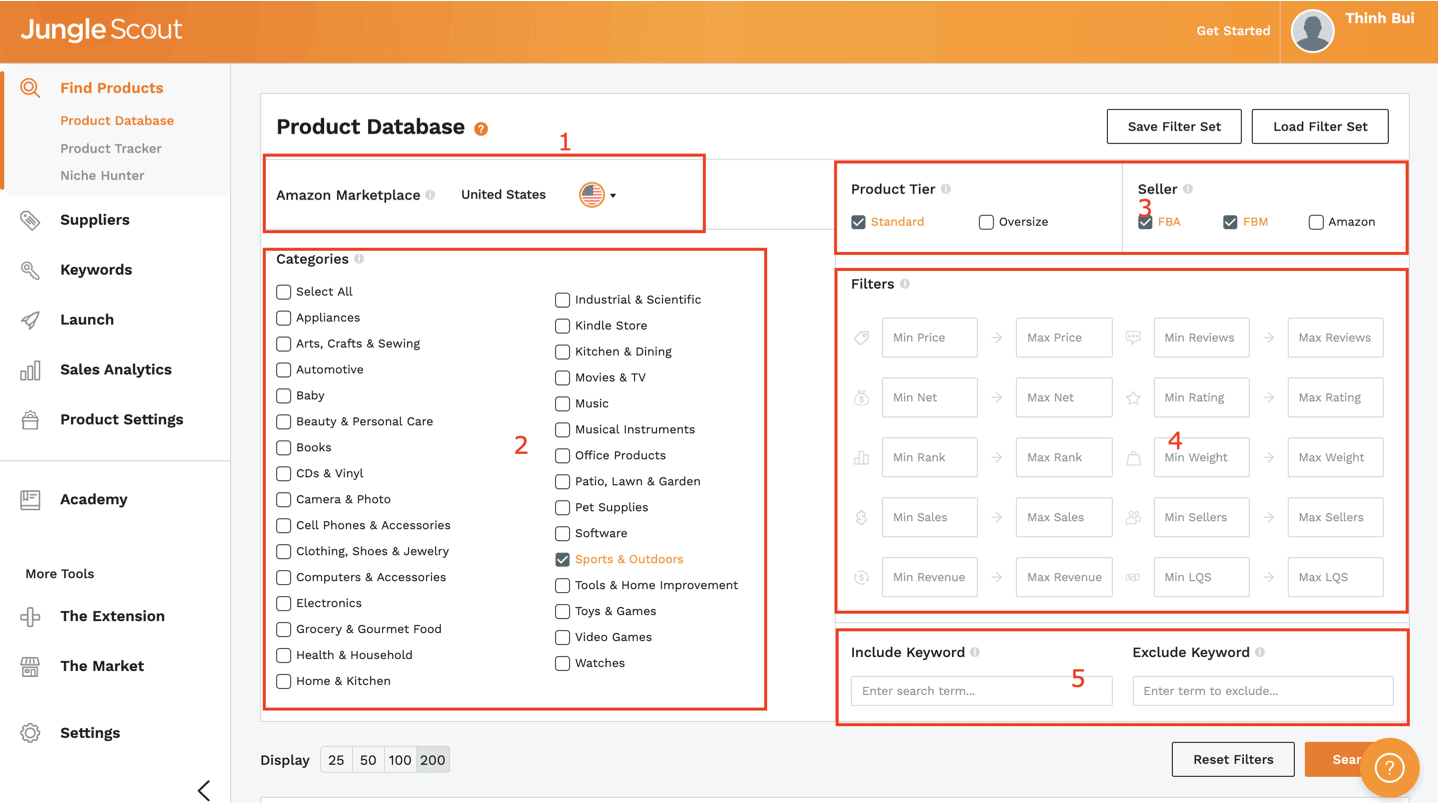Image resolution: width=1438 pixels, height=803 pixels.
Task: Set display count to 100
Action: click(400, 761)
